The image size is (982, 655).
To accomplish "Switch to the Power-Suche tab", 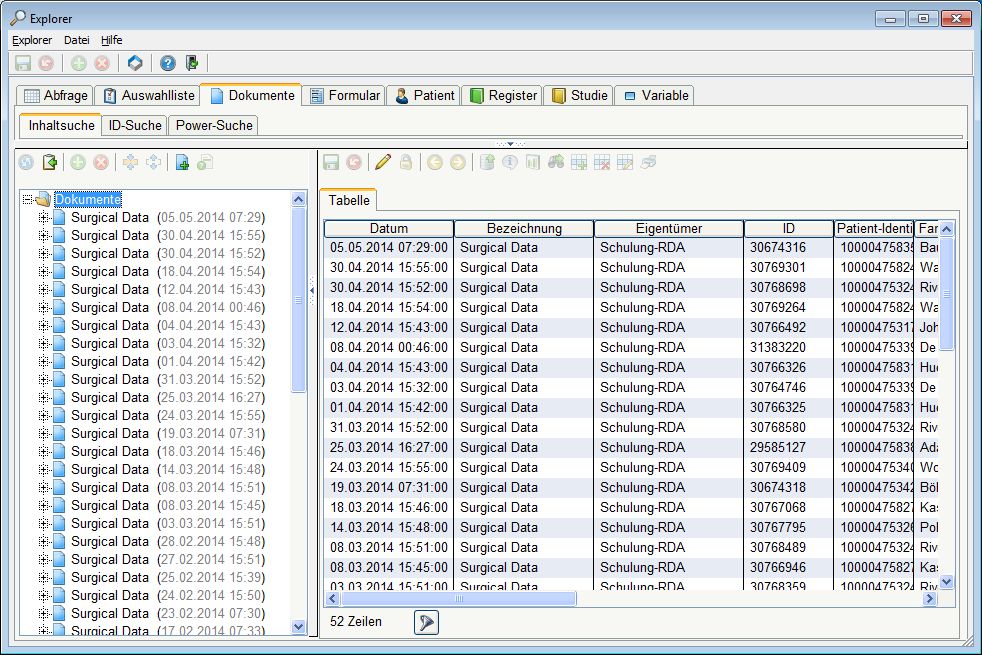I will (212, 125).
